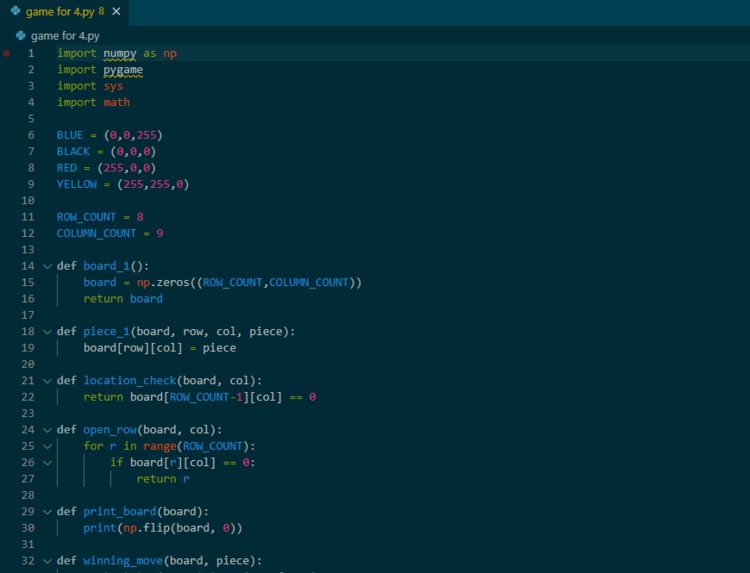Collapse the board_1 function fold arrow
Screen dimensions: 750x573
point(47,266)
